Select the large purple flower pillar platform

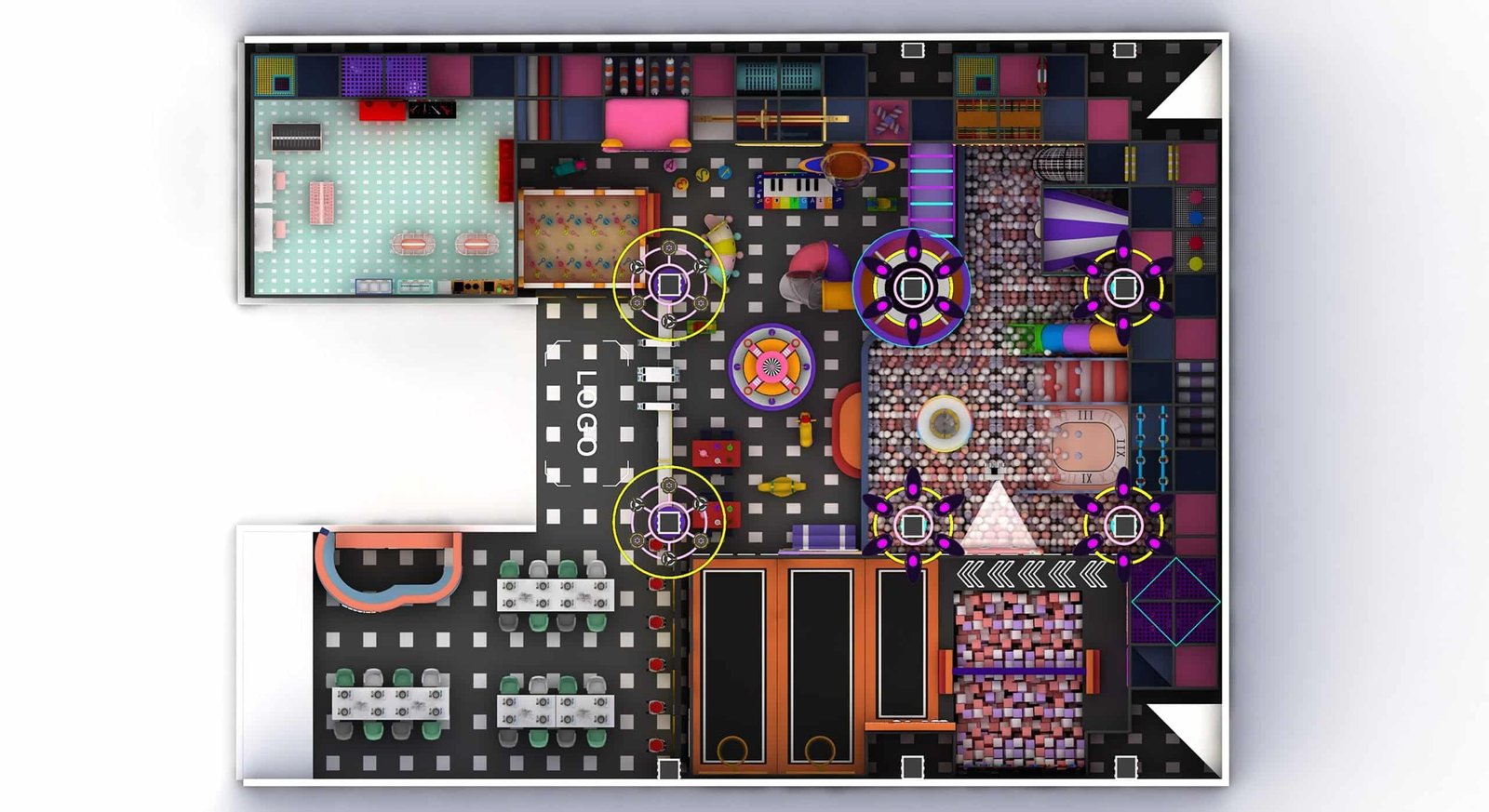912,287
